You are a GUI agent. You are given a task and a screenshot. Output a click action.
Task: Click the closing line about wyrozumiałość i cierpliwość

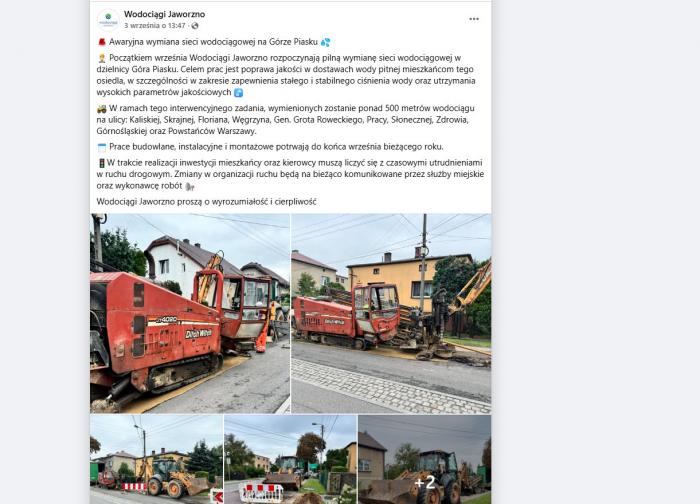coord(206,202)
